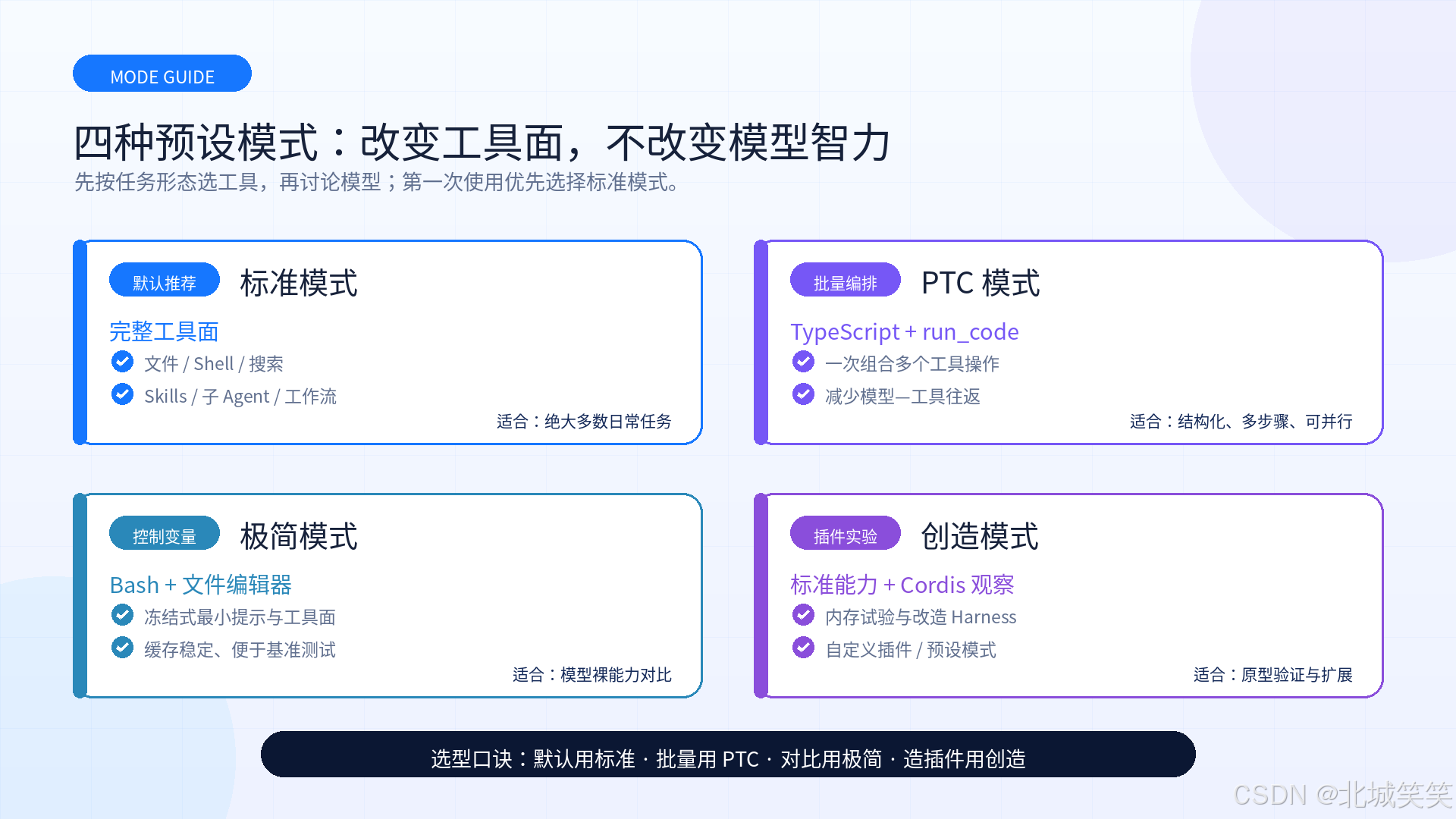Image resolution: width=1456 pixels, height=819 pixels.
Task: Click the 插件实验 pill label
Action: 846,534
